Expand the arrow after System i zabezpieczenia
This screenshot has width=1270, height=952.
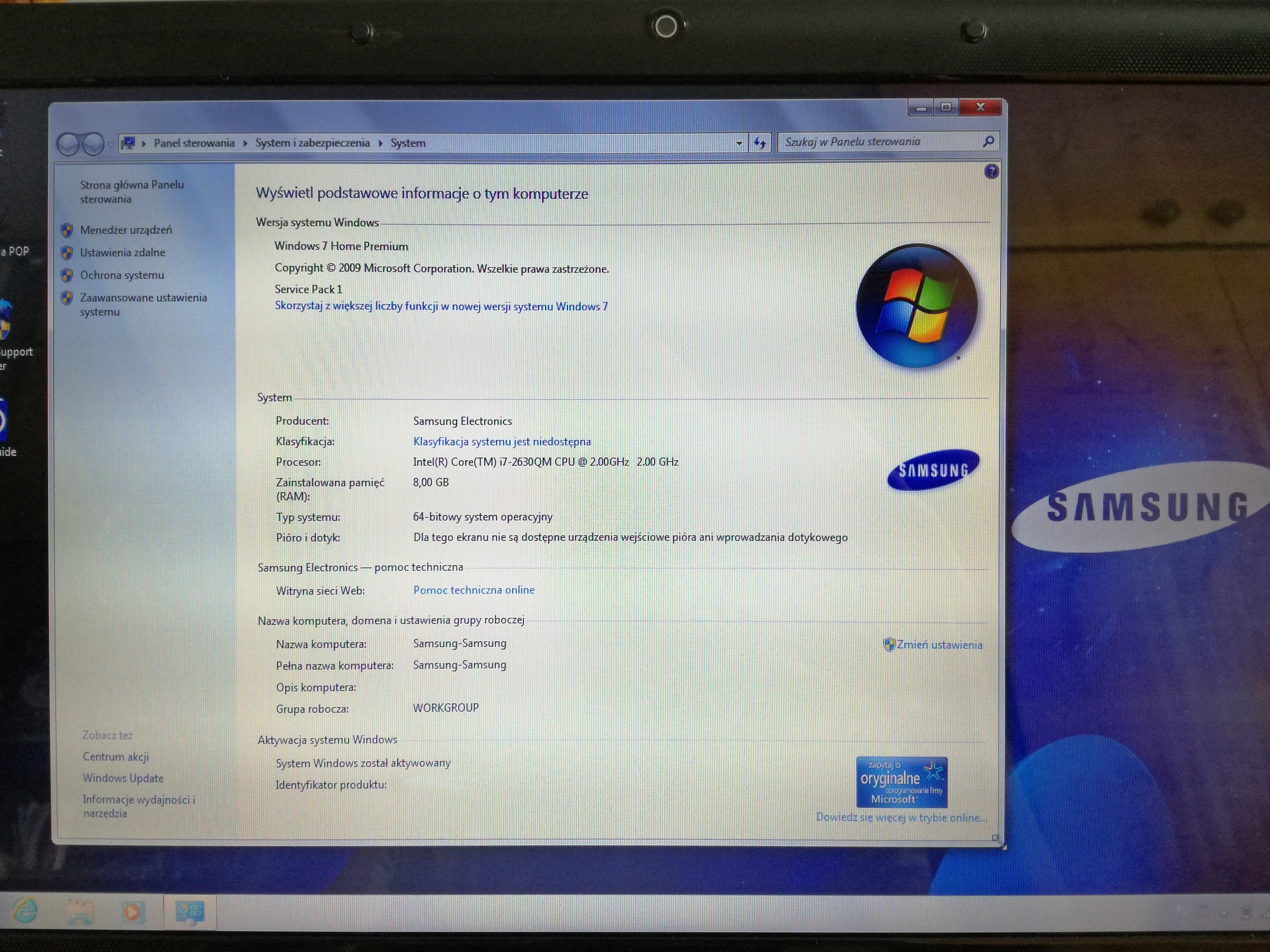click(380, 143)
